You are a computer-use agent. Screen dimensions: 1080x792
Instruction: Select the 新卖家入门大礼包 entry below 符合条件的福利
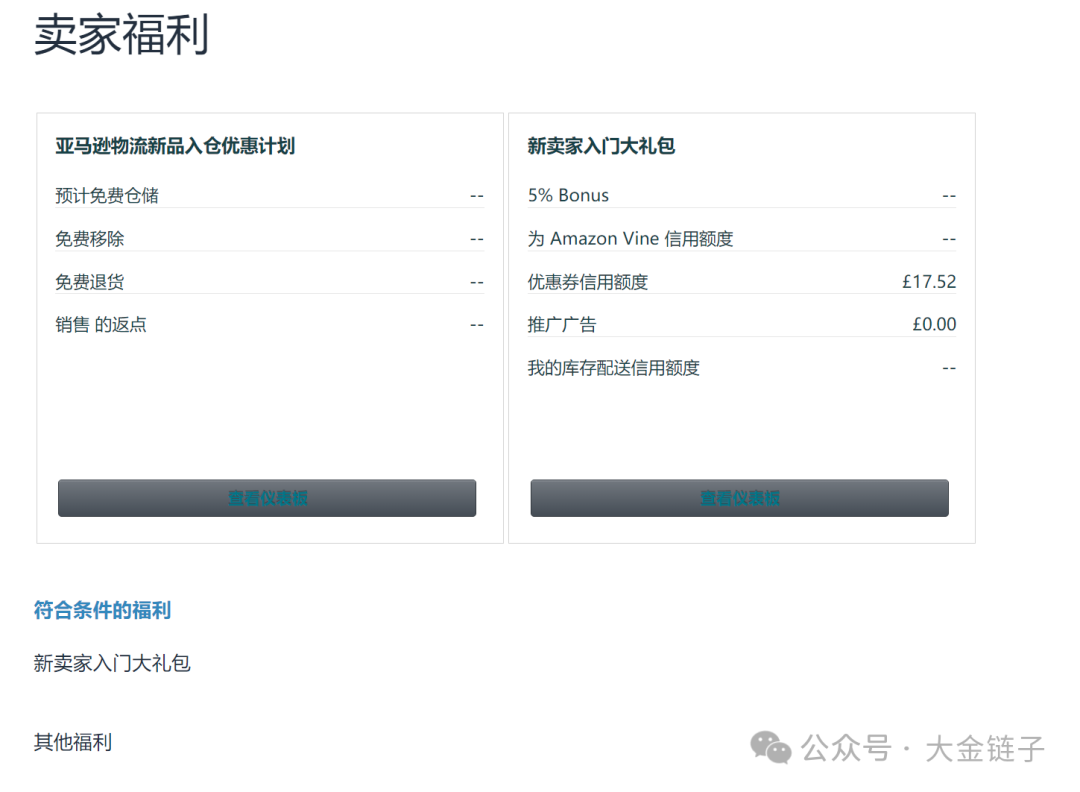coord(112,663)
